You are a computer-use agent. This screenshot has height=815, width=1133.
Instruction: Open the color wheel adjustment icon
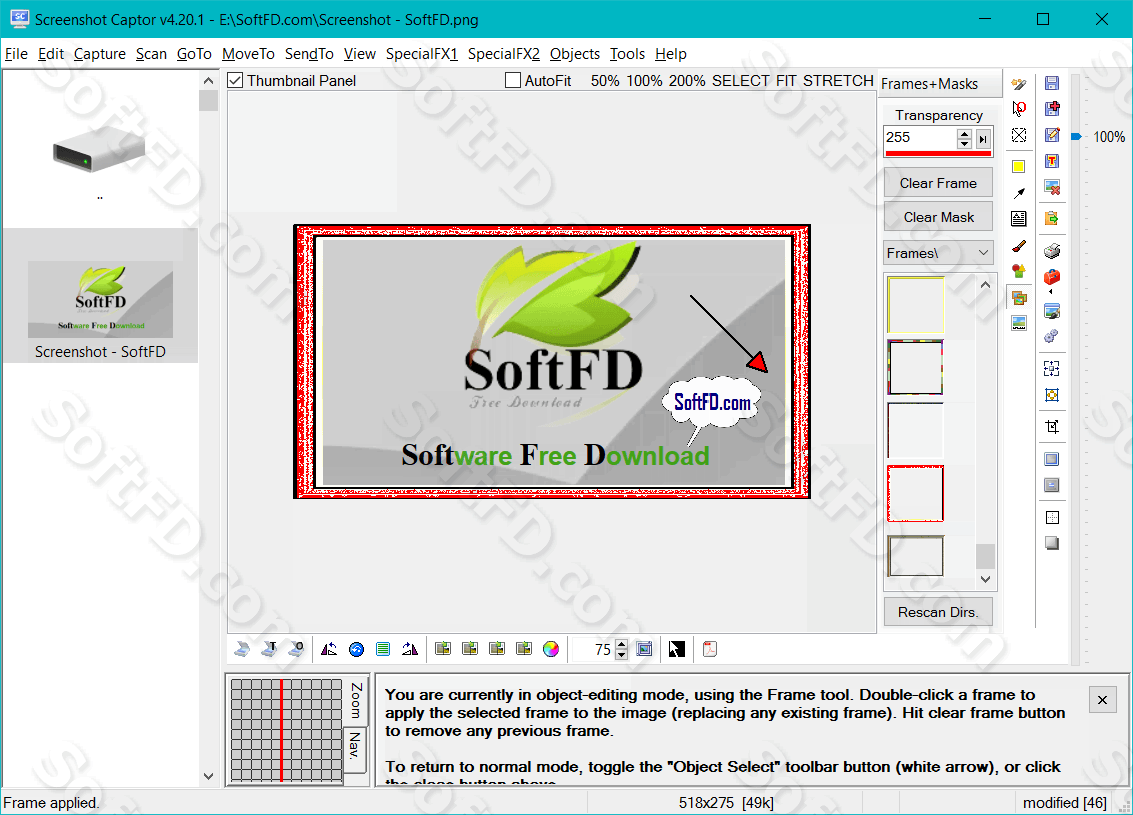point(551,650)
